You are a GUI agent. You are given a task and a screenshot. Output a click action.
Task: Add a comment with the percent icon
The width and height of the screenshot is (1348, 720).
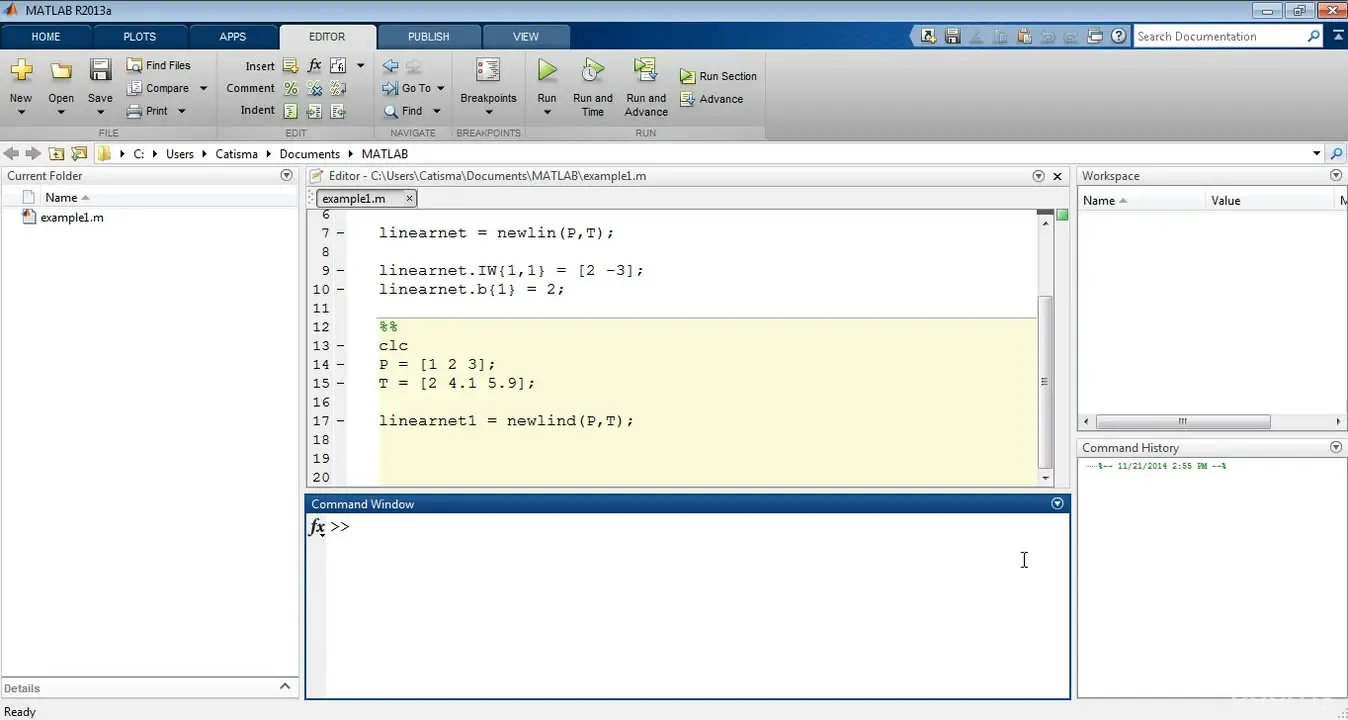[290, 88]
